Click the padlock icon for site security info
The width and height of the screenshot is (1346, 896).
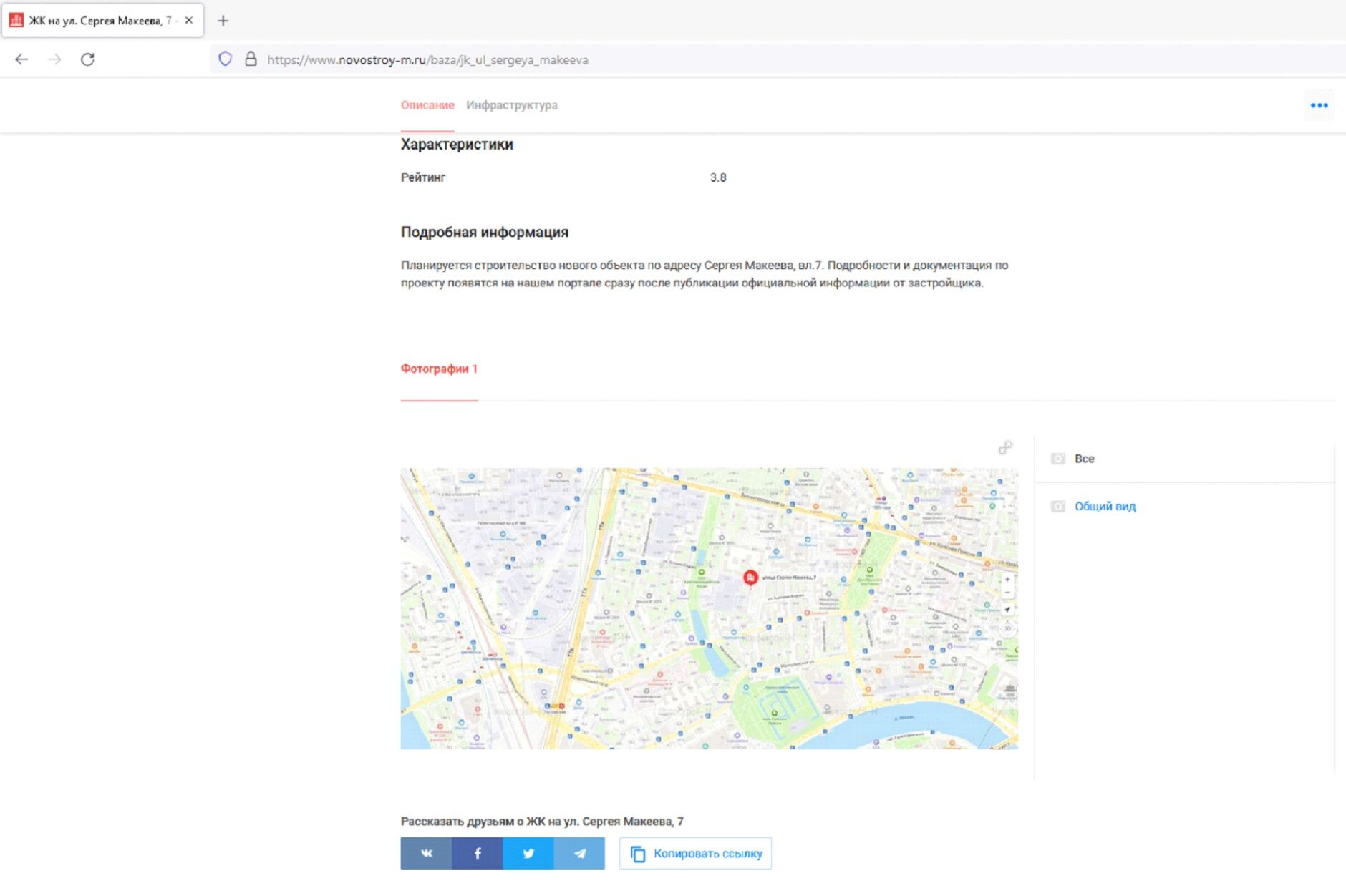250,59
